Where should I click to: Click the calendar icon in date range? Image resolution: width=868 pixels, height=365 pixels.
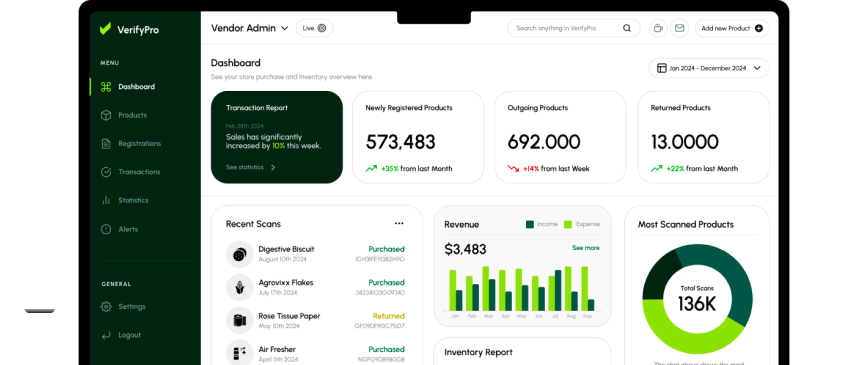pyautogui.click(x=662, y=68)
